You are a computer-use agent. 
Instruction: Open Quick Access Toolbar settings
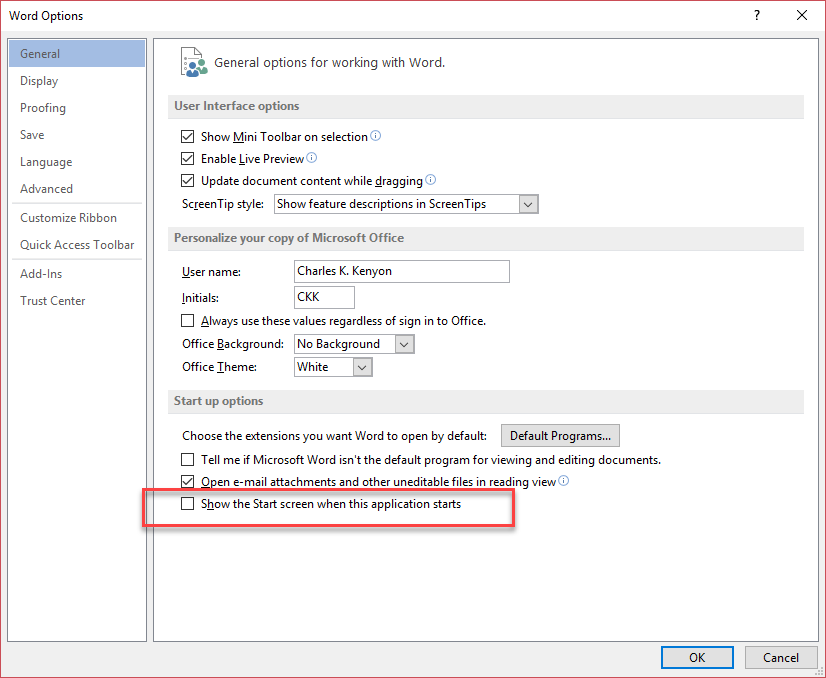(77, 244)
